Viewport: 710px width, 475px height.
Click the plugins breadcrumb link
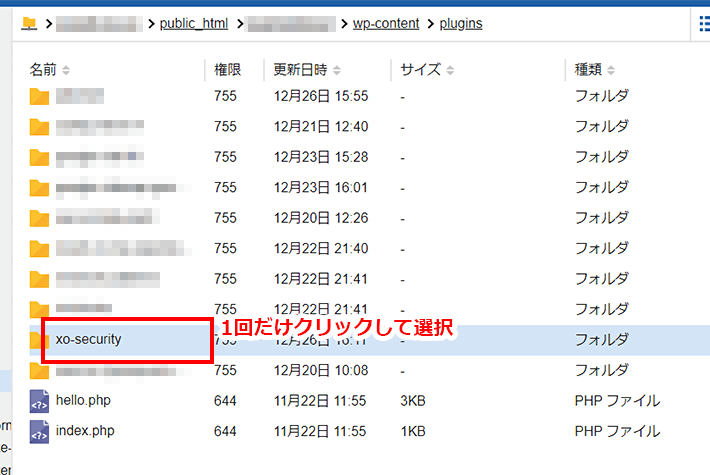tap(461, 22)
